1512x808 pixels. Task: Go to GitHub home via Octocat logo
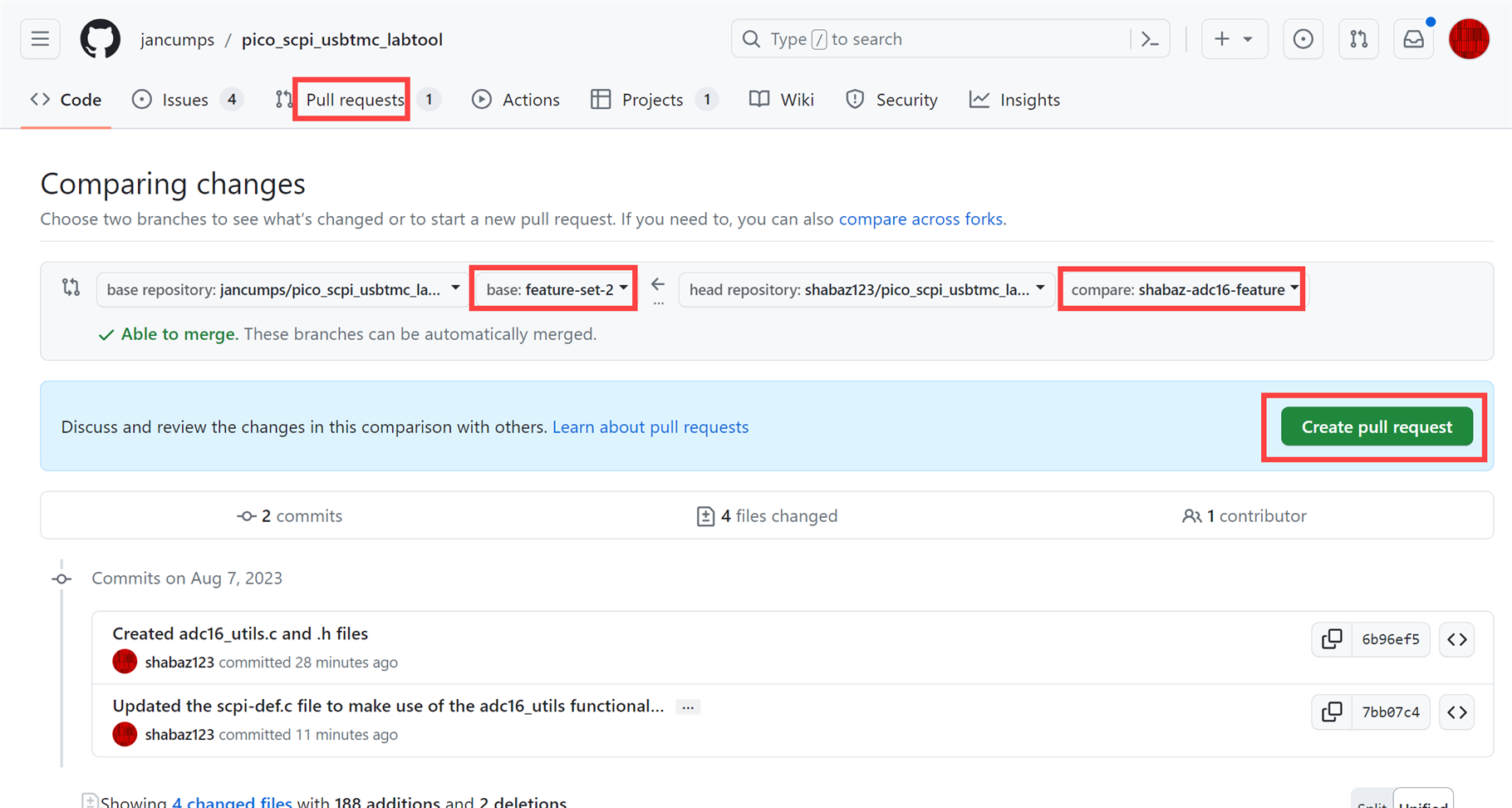click(101, 39)
